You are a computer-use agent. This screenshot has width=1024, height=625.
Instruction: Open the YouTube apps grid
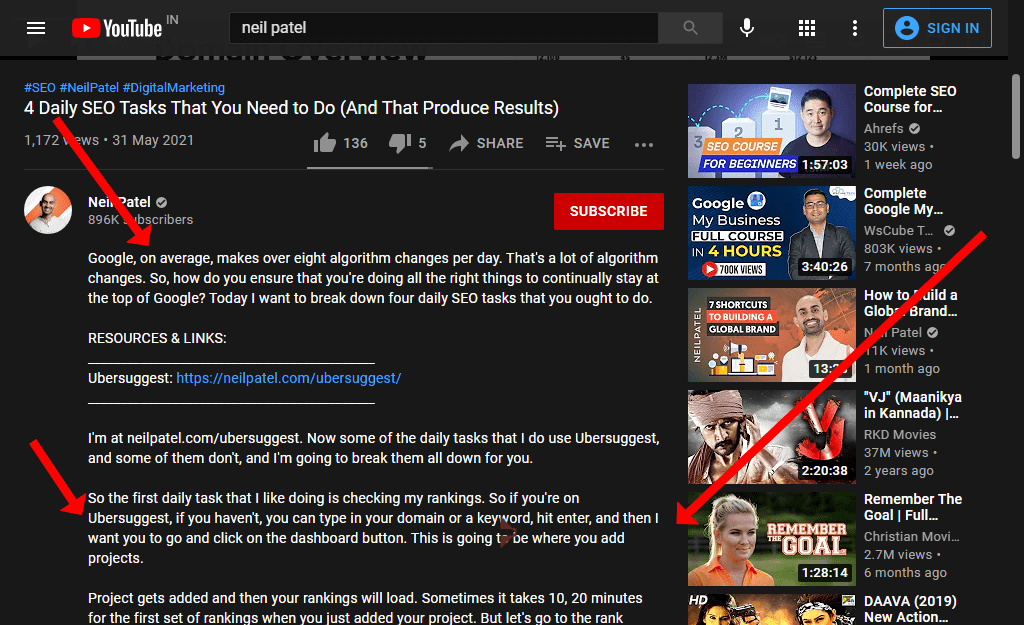807,28
